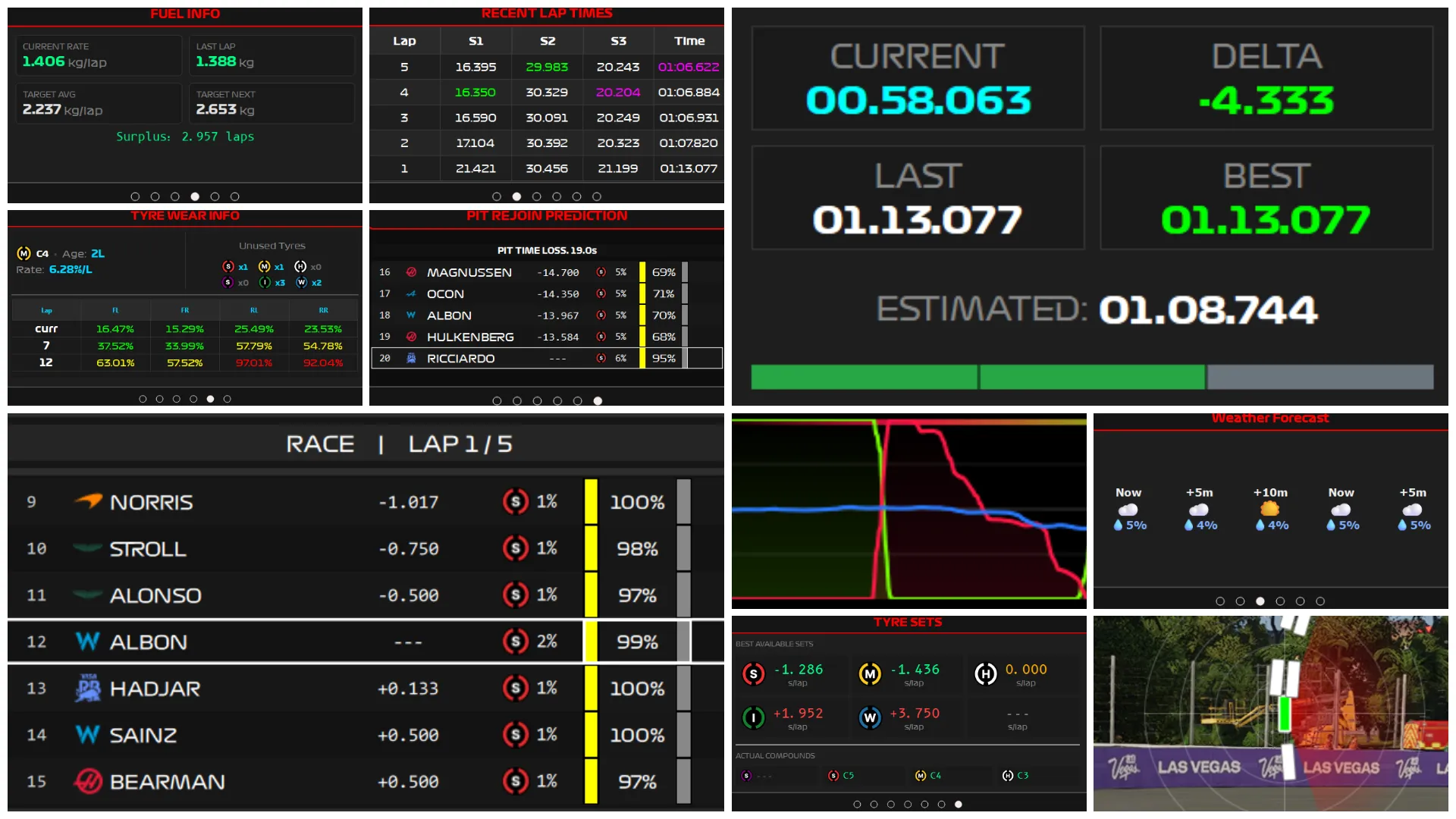
Task: Click the Haas logo next to Bearman
Action: 88,781
